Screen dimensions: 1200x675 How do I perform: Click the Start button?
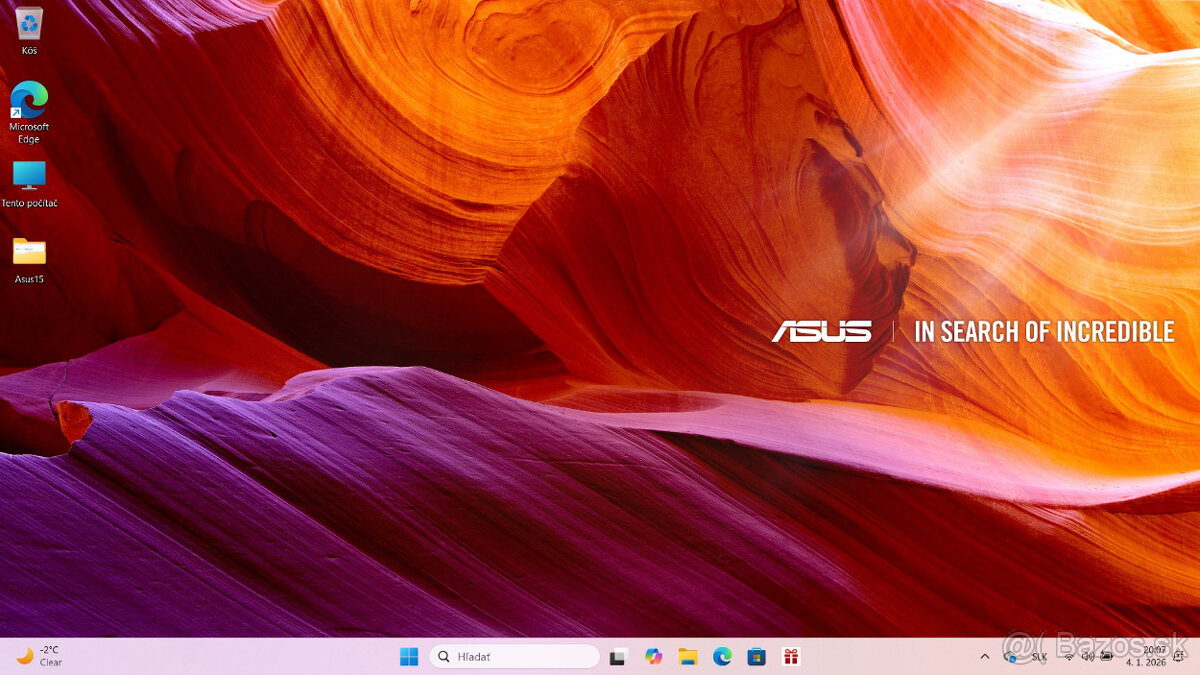click(408, 656)
